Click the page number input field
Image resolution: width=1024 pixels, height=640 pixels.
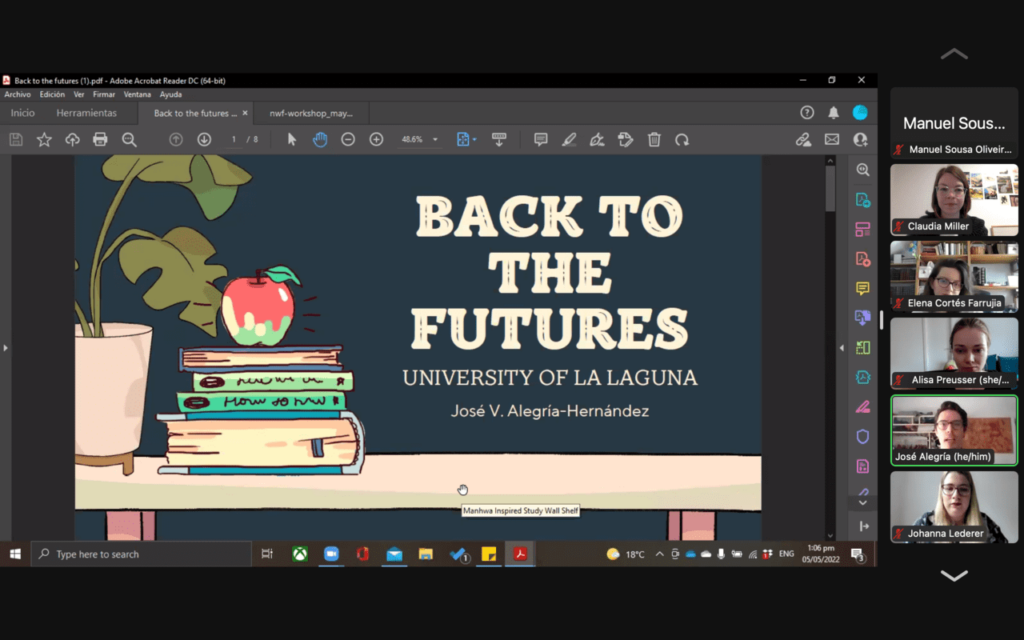[234, 140]
